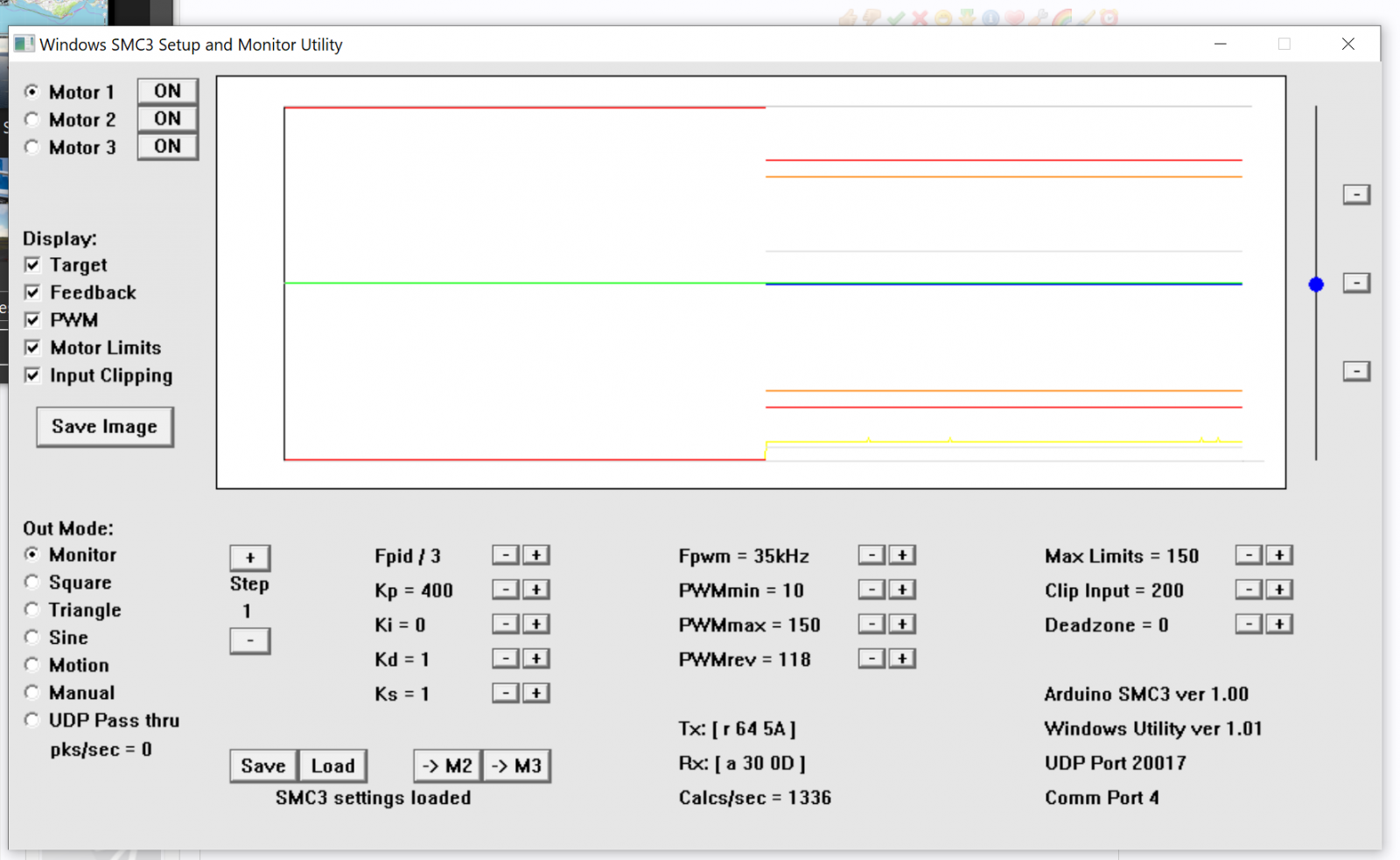
Task: Choose Sine output mode
Action: (32, 637)
